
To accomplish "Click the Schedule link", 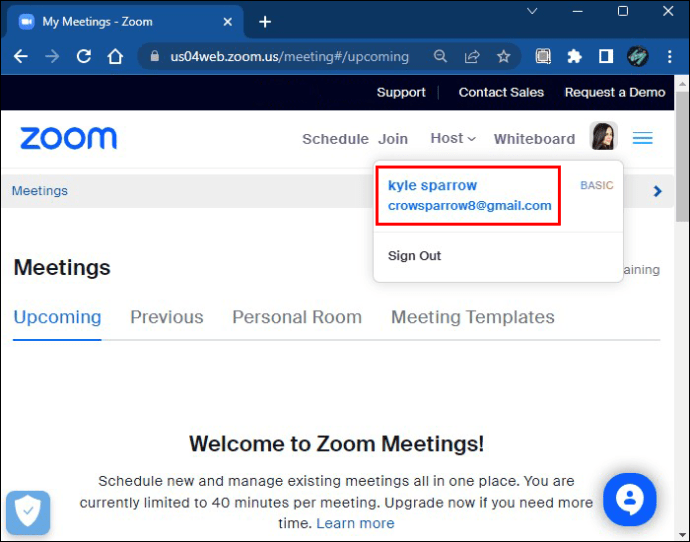I will (x=335, y=139).
